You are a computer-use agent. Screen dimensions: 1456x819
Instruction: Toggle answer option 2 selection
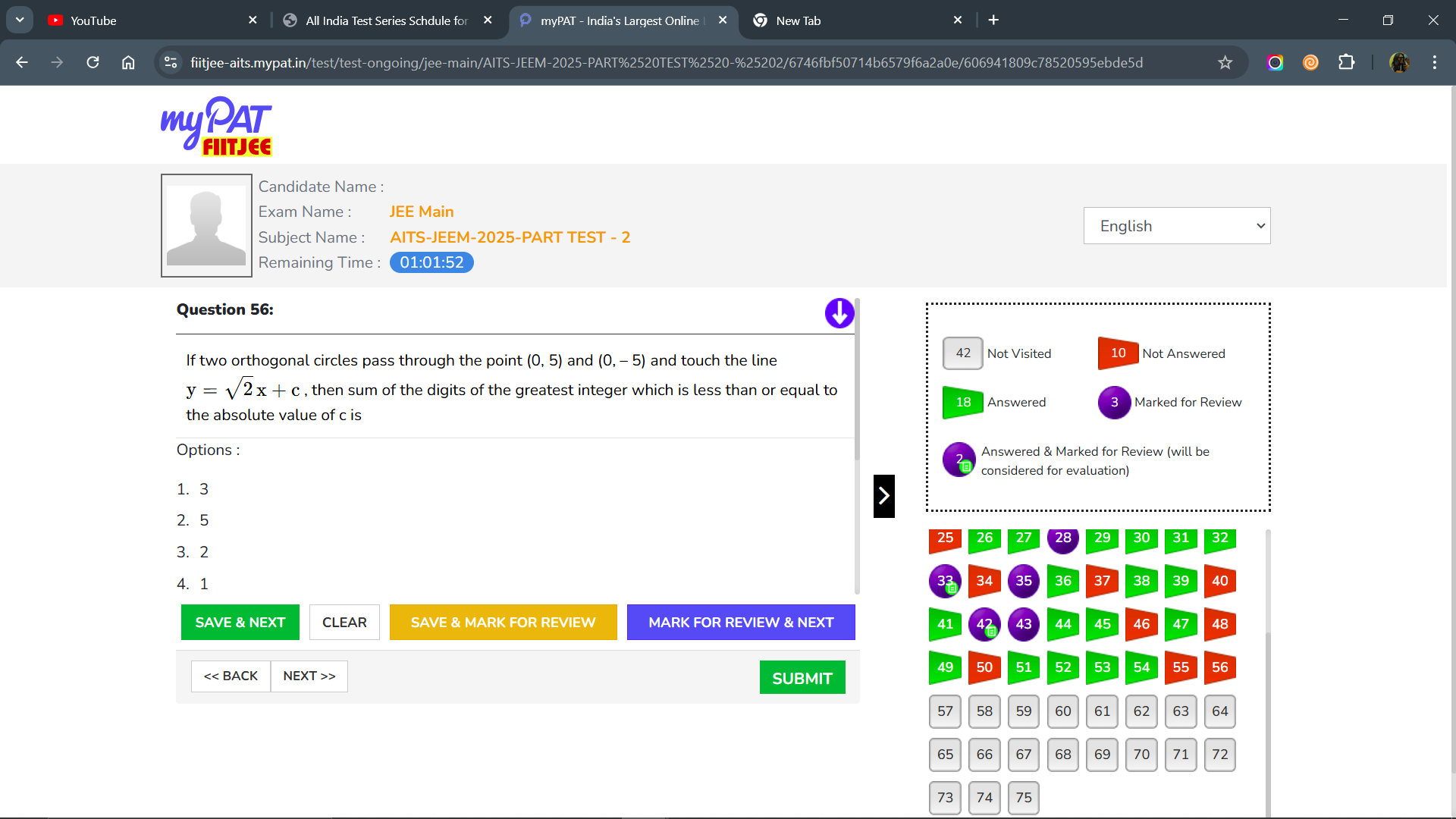tap(204, 520)
